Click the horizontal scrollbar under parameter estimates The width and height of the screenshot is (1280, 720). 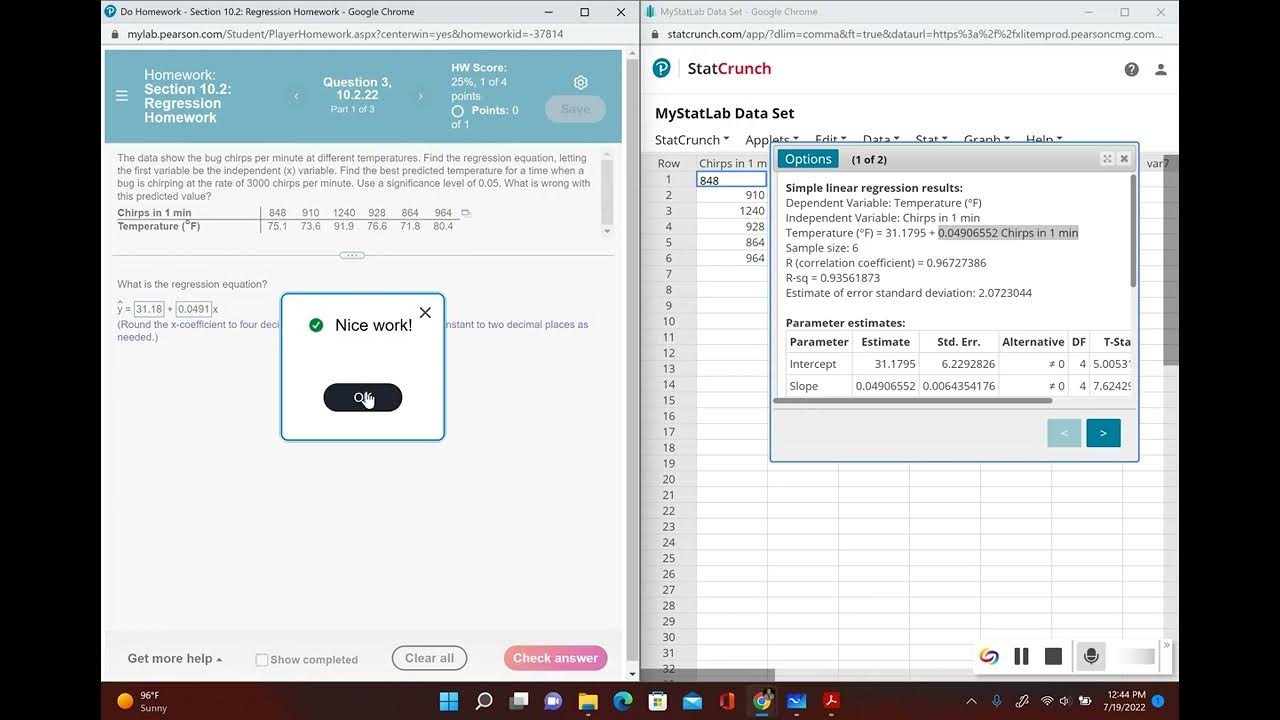(914, 401)
